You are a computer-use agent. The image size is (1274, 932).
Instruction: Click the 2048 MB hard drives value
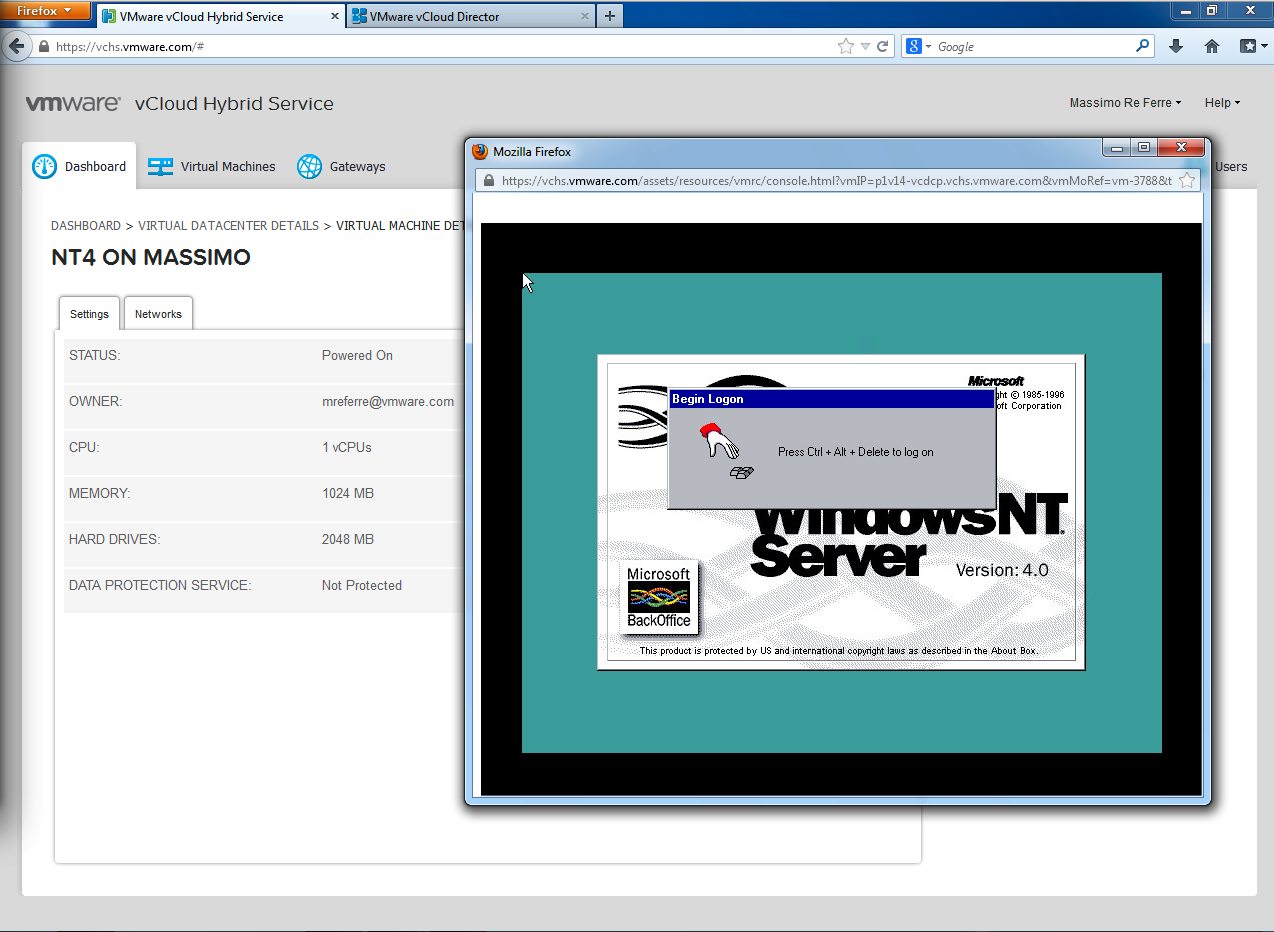point(348,539)
